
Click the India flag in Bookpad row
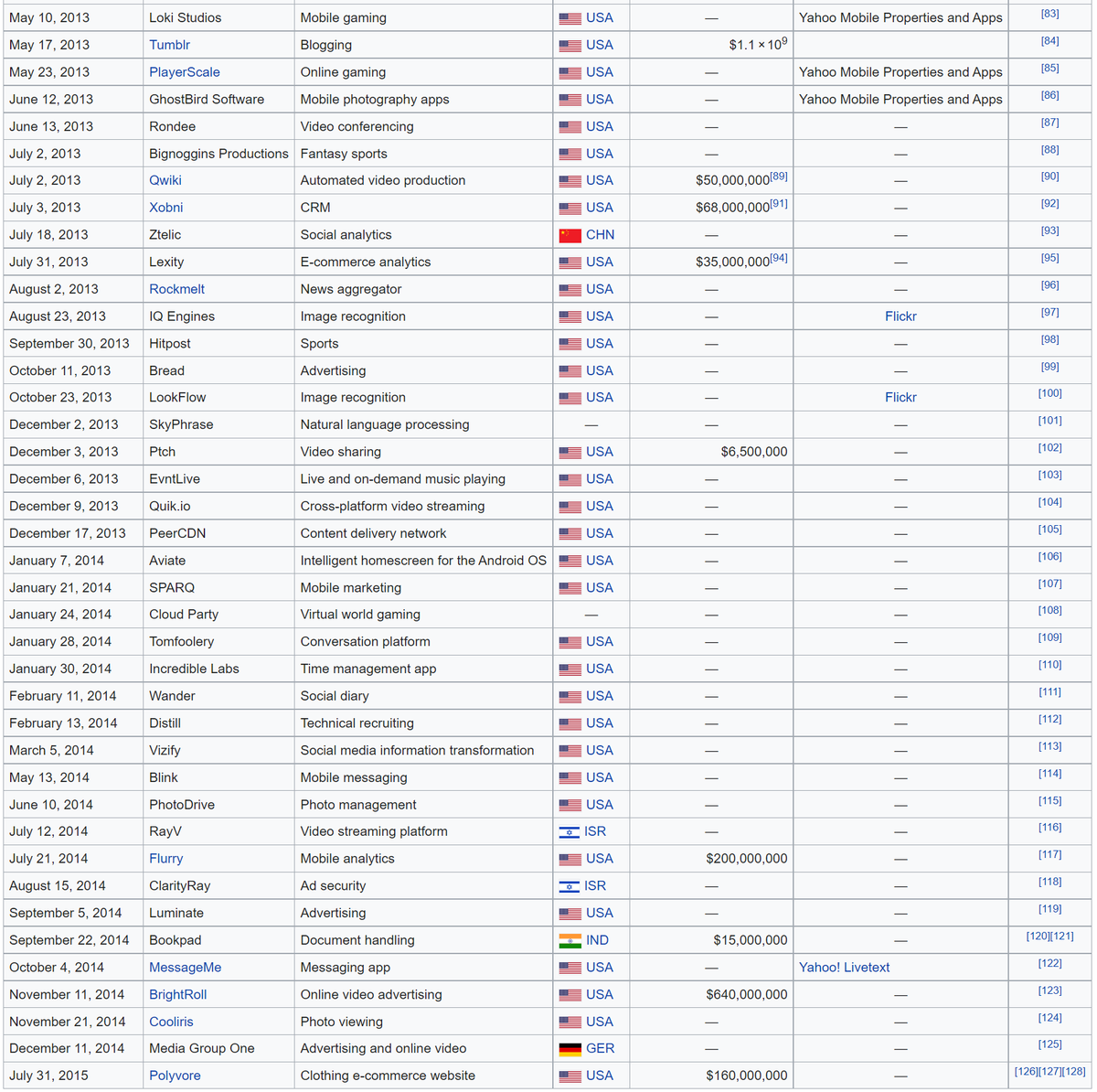click(x=570, y=940)
